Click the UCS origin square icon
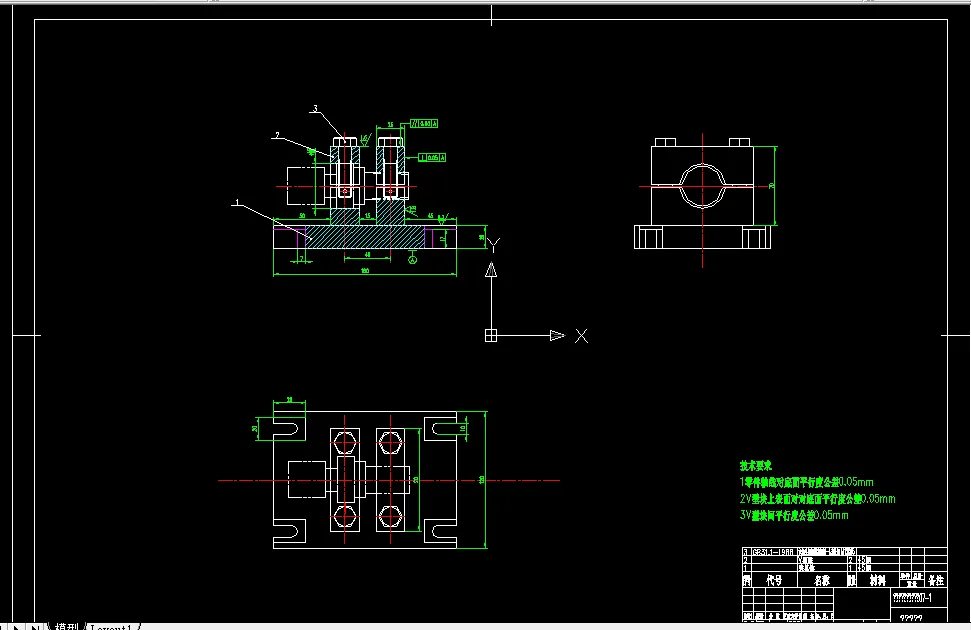The width and height of the screenshot is (971, 630). (490, 336)
